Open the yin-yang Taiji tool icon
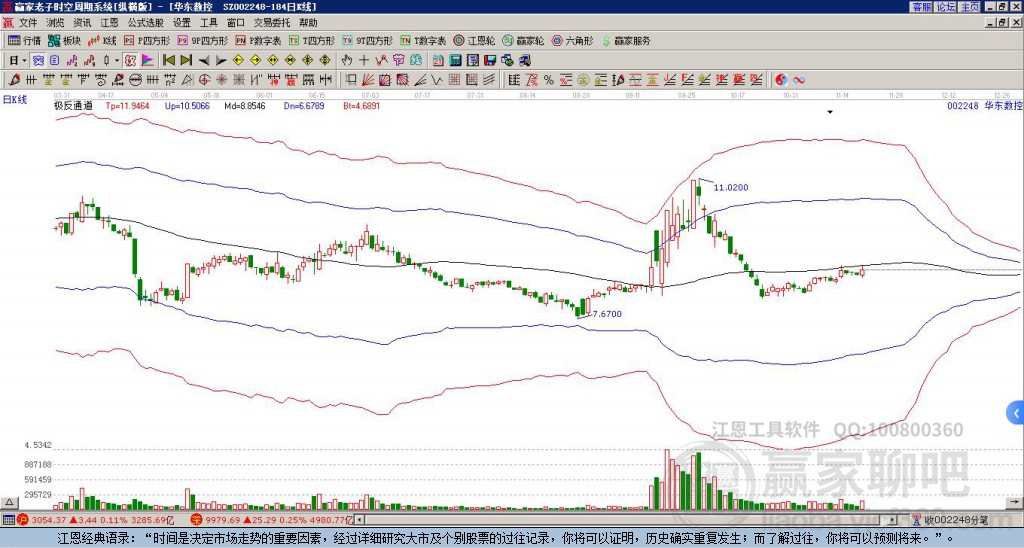Screen dimensions: 1024x548 coord(781,80)
